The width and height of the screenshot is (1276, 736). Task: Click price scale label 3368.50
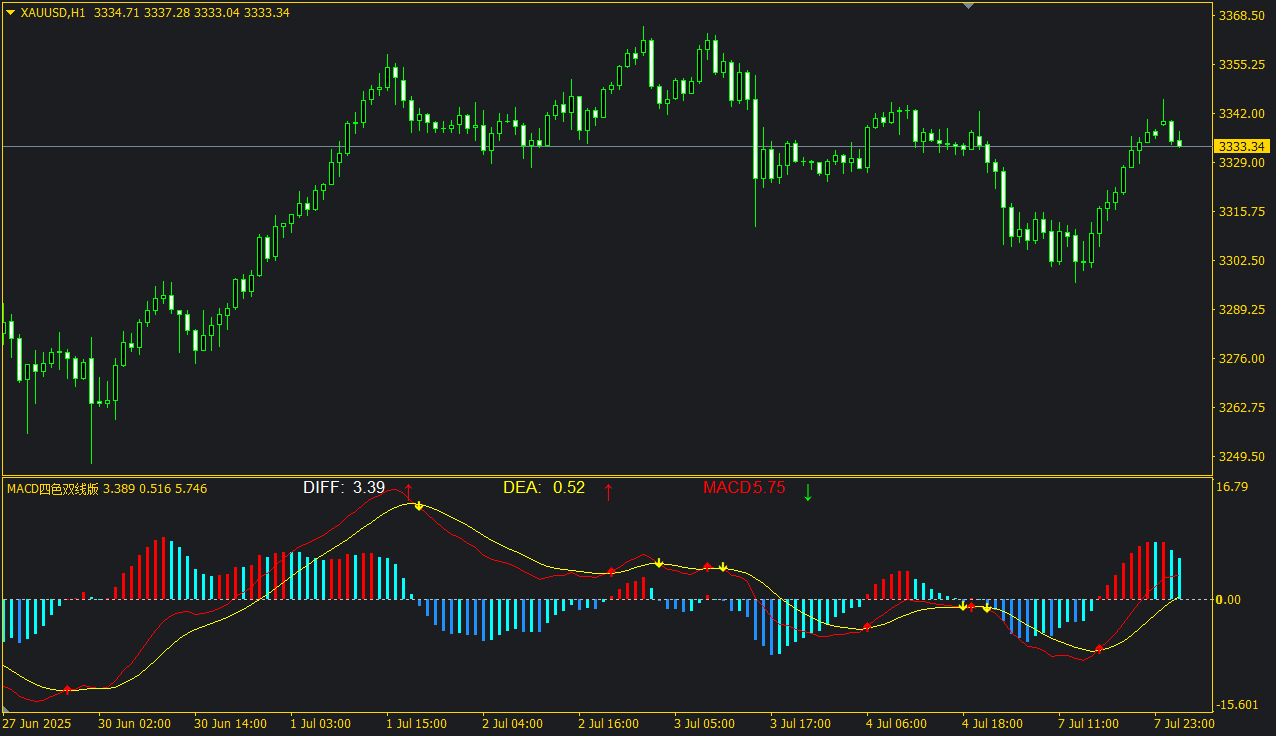(1241, 16)
